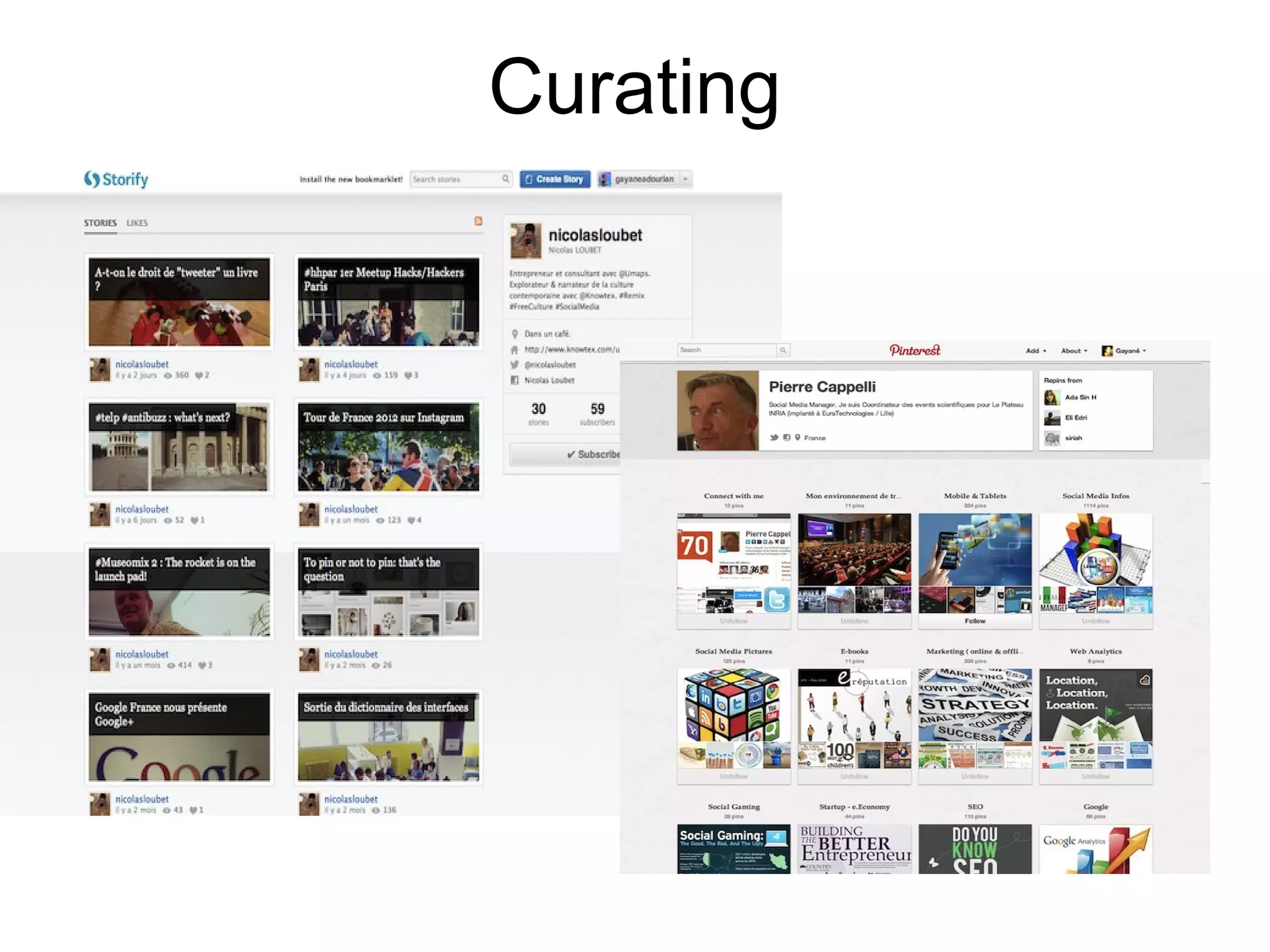Image resolution: width=1270 pixels, height=952 pixels.
Task: Open Pierre Cappelli profile photo
Action: click(718, 410)
